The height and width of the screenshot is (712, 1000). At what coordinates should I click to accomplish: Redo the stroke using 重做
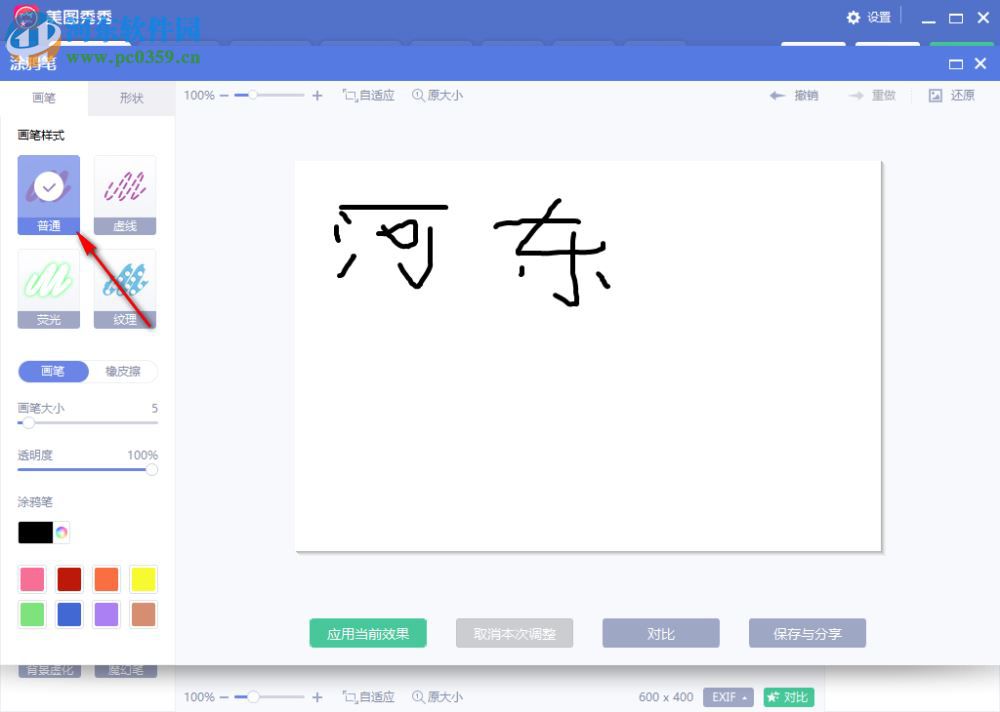(x=871, y=95)
